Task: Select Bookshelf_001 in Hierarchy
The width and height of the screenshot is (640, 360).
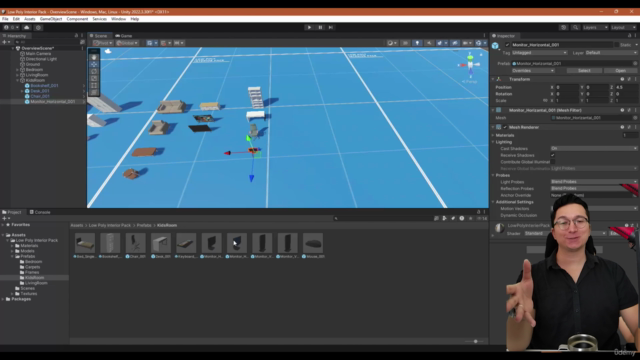Action: tap(44, 86)
